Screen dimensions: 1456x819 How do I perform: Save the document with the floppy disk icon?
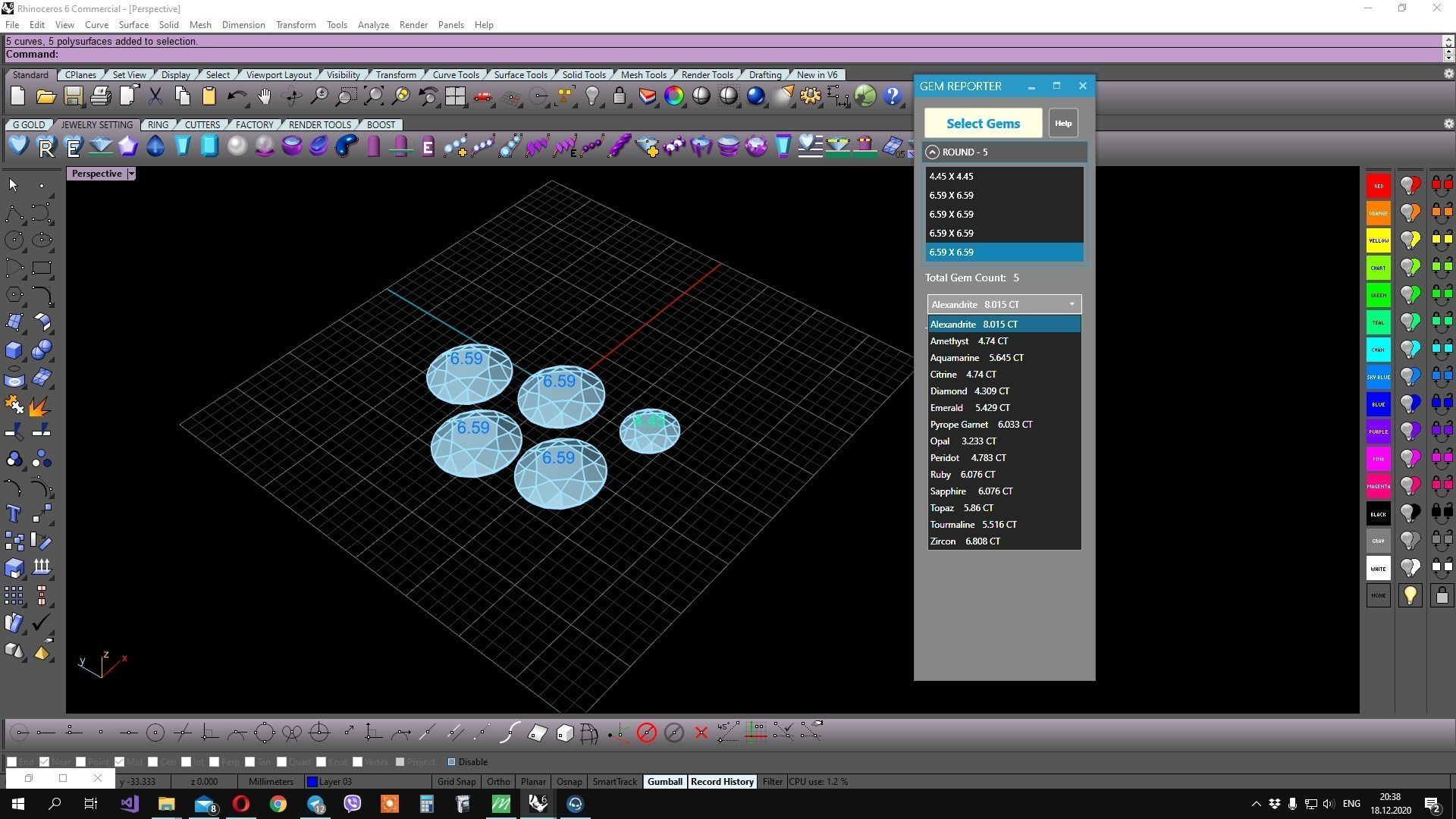click(x=73, y=96)
